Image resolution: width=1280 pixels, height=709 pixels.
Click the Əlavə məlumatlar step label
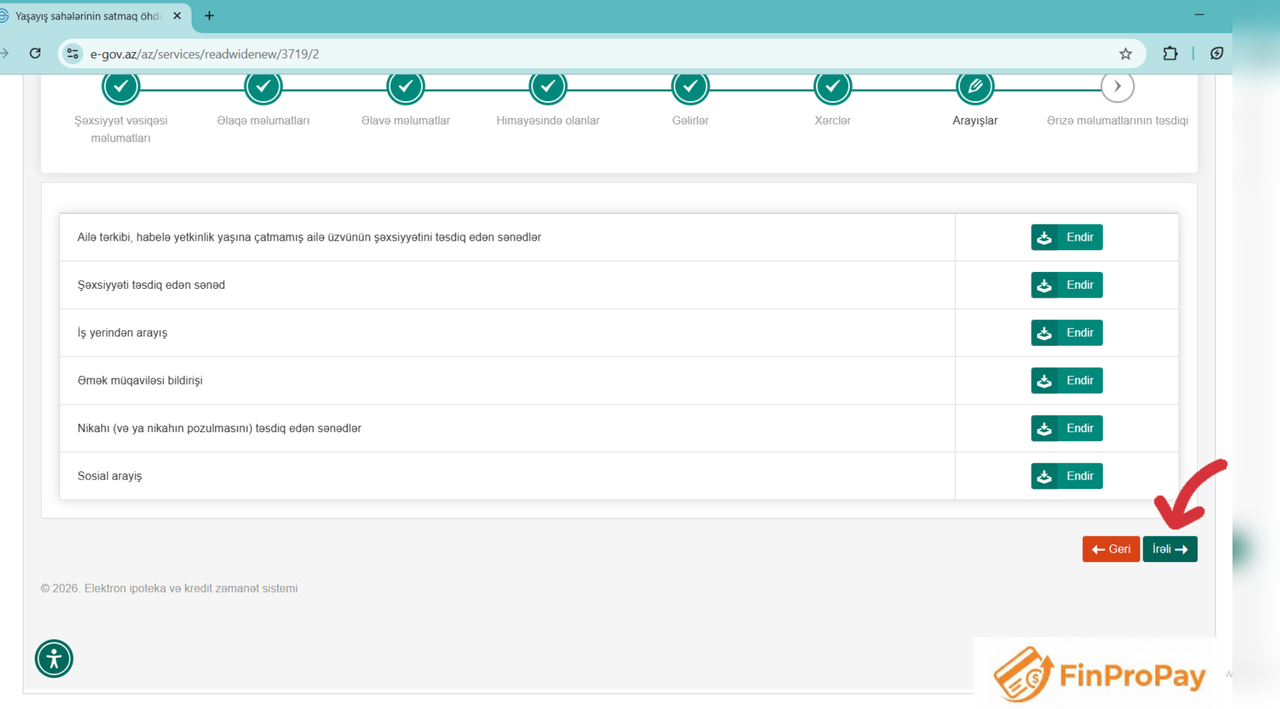click(406, 121)
